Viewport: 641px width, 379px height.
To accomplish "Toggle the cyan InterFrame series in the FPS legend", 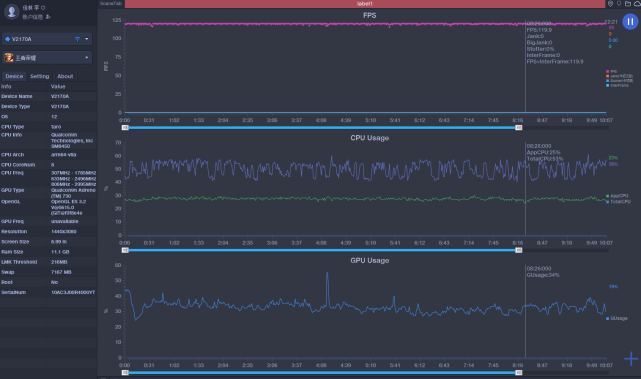I will (617, 85).
